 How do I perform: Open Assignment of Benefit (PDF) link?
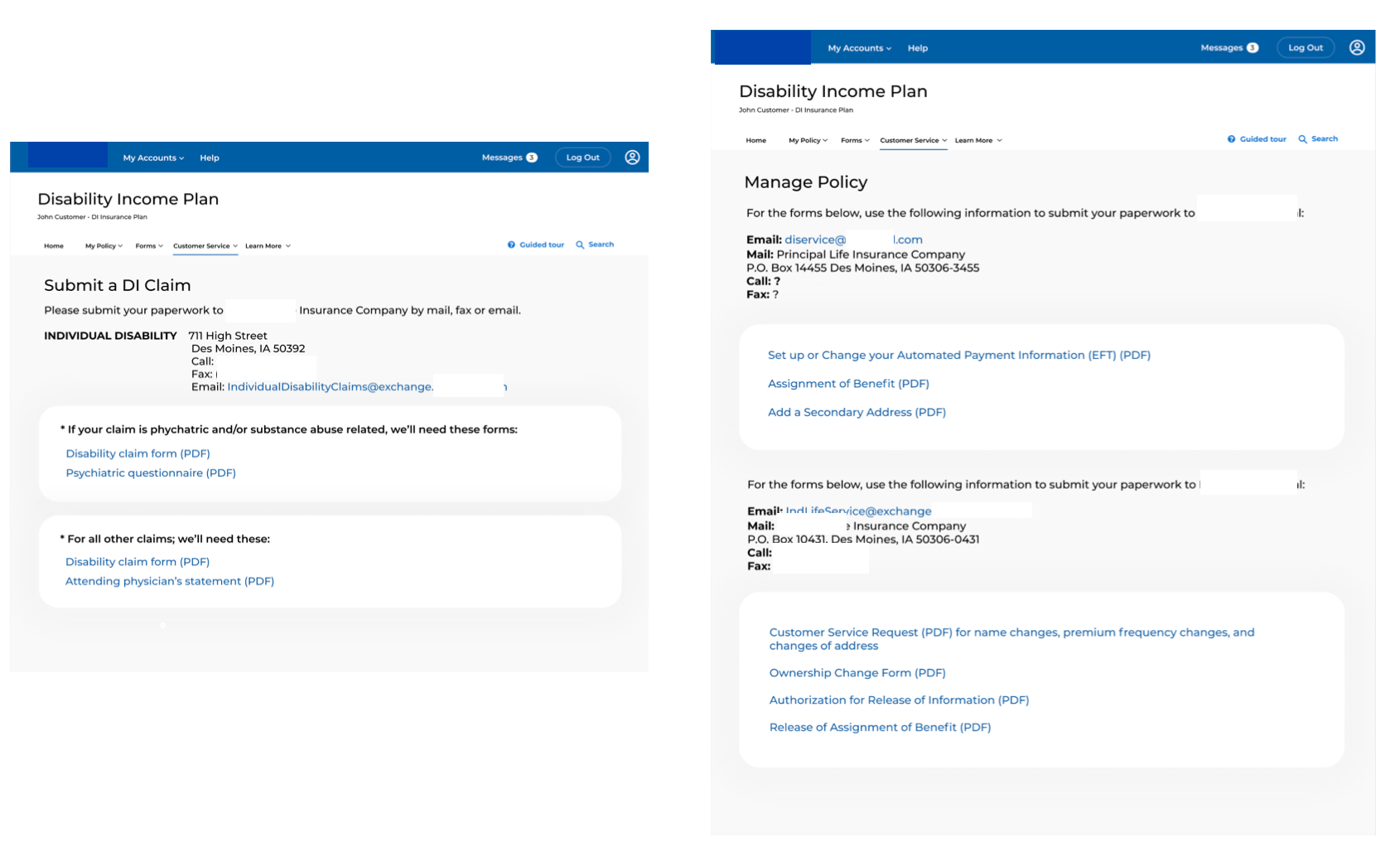(848, 384)
